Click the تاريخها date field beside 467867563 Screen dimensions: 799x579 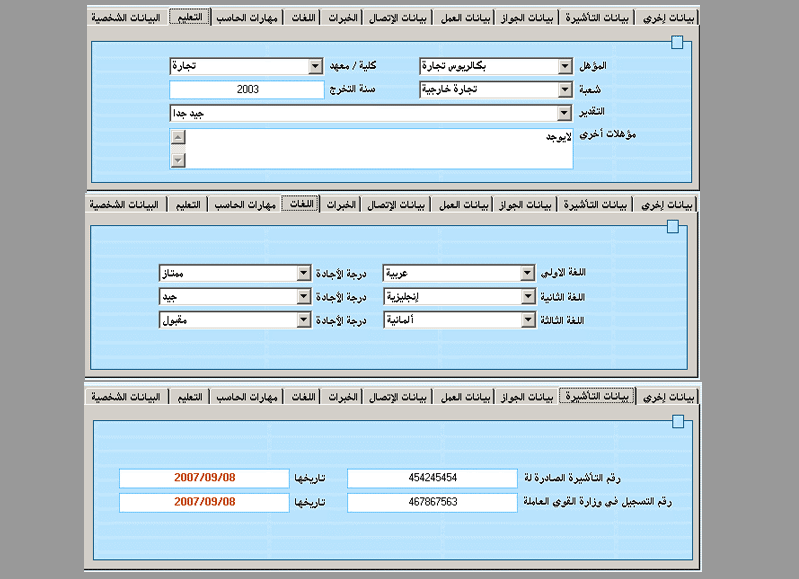204,502
